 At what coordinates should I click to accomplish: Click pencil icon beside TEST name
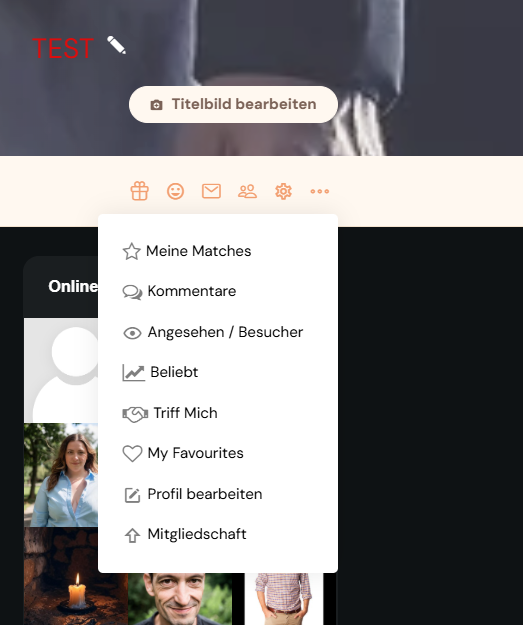(x=116, y=45)
